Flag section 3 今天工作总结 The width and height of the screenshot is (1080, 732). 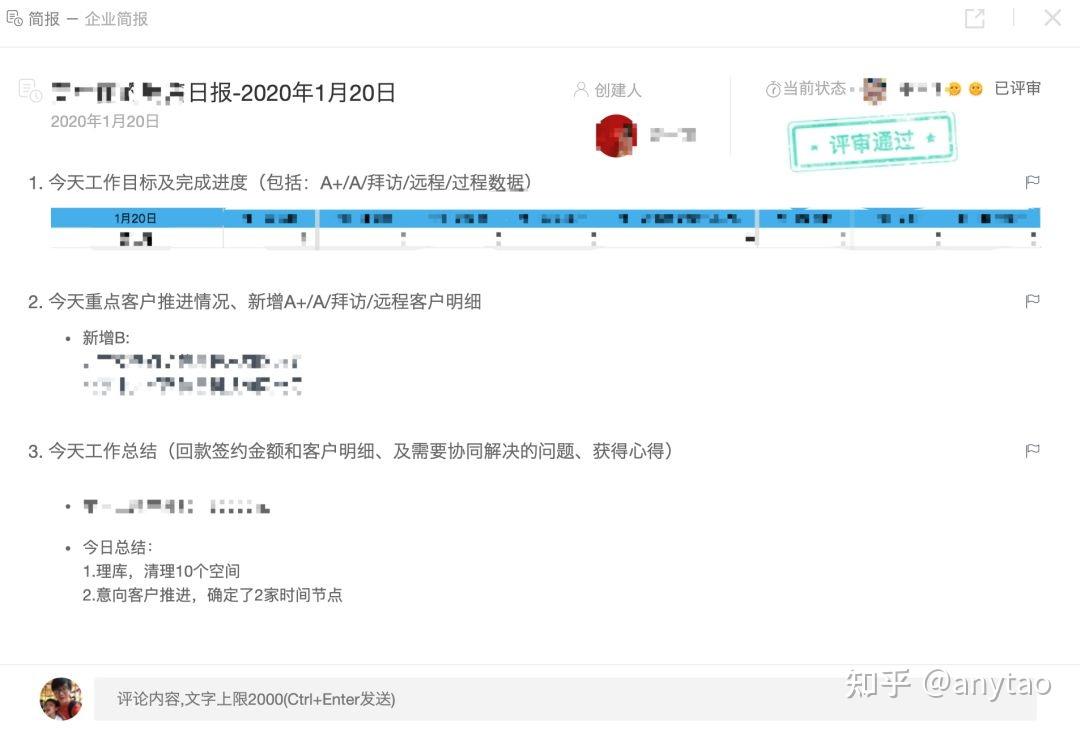(x=1032, y=450)
